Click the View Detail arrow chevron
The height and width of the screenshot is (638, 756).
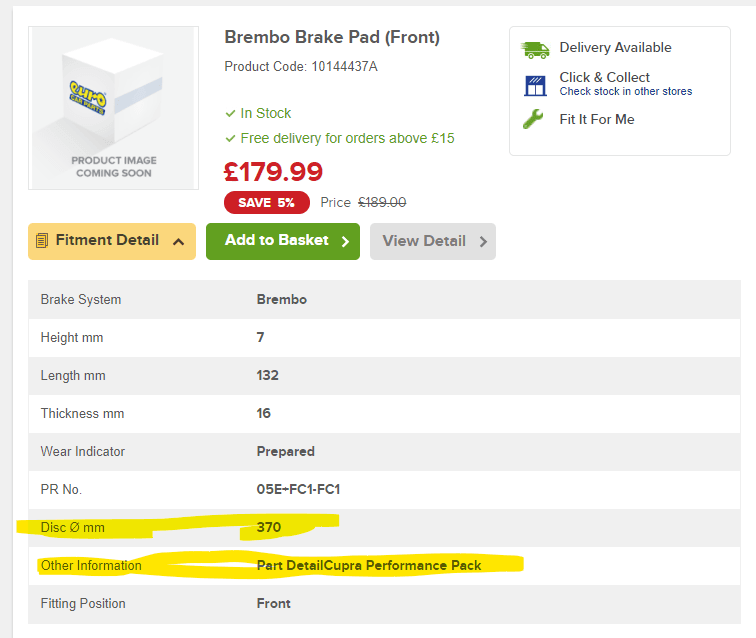[482, 241]
